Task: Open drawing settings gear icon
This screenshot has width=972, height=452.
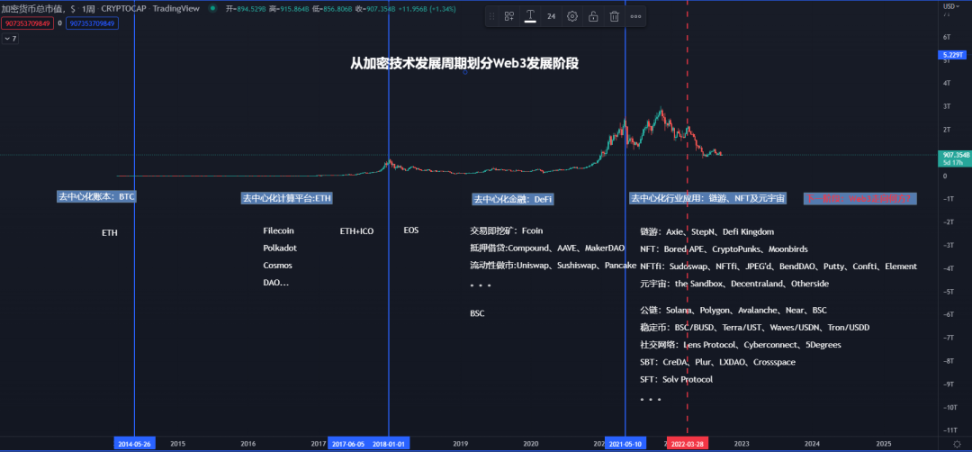Action: coord(572,16)
